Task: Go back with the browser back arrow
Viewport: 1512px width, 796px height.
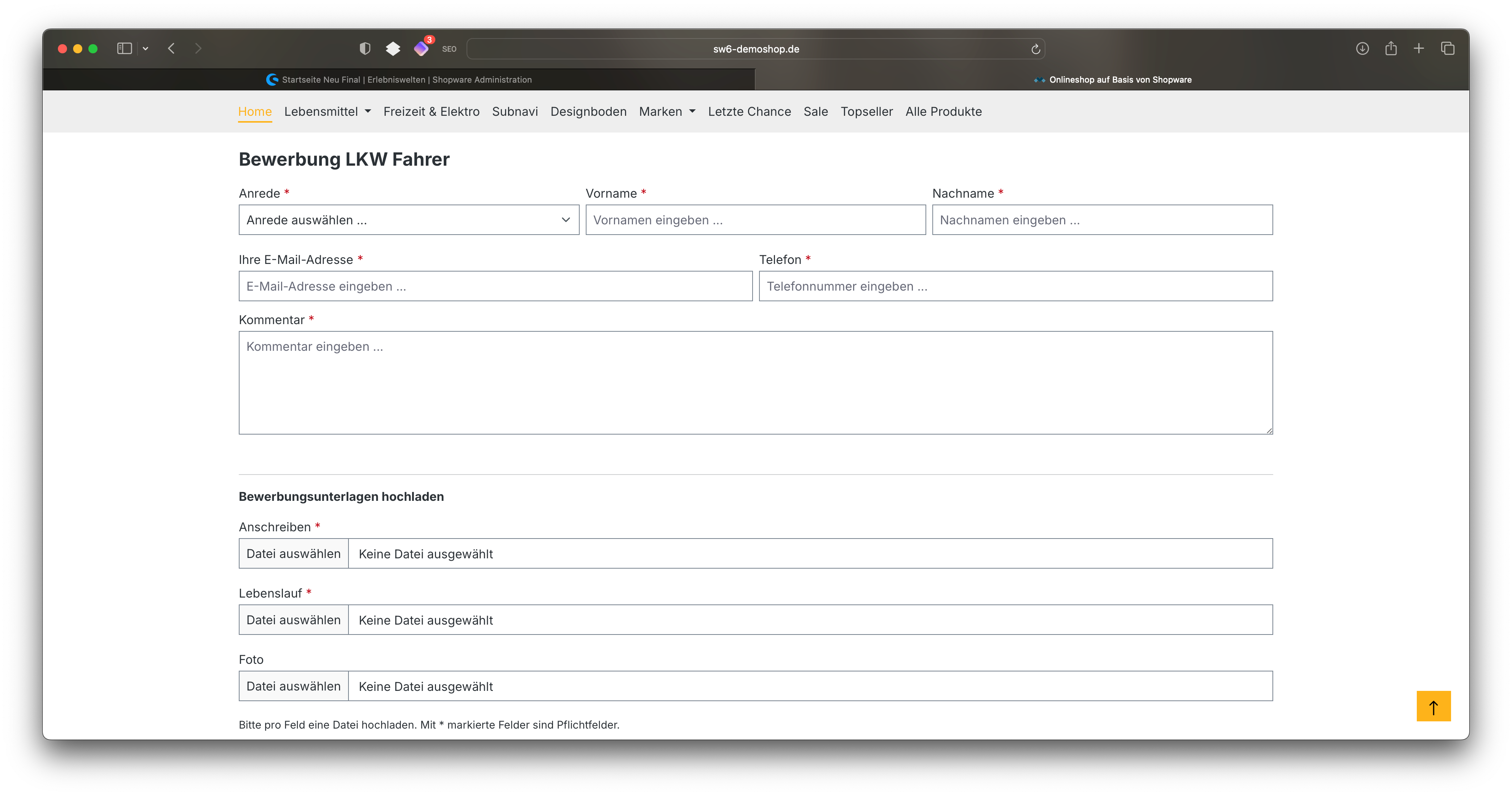Action: [x=171, y=49]
